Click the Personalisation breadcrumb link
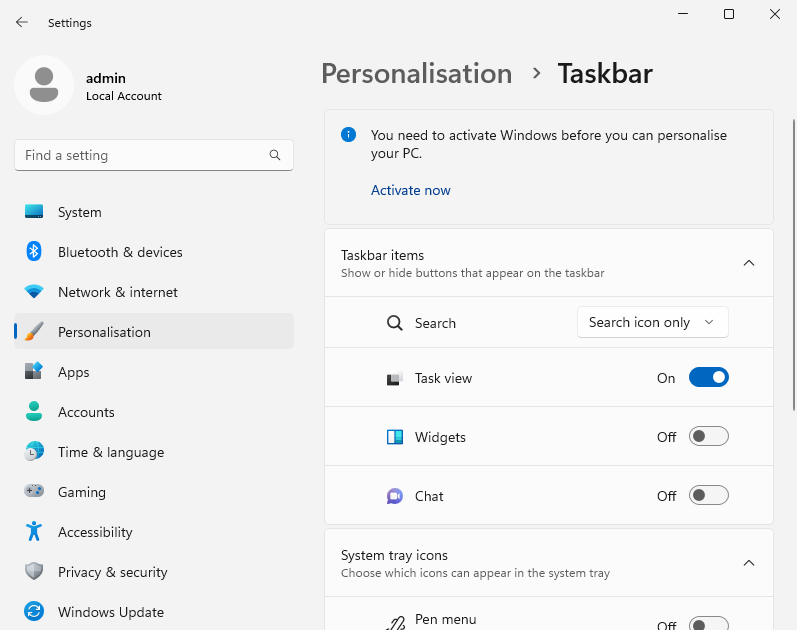The width and height of the screenshot is (797, 630). pyautogui.click(x=416, y=74)
